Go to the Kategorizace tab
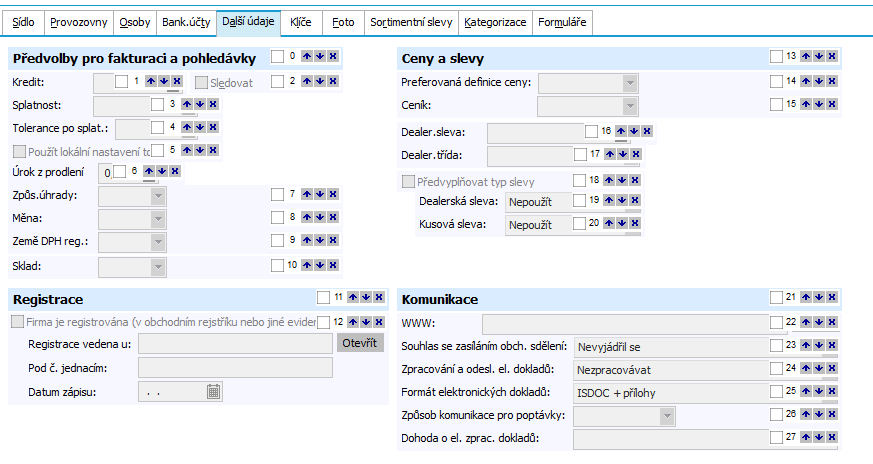873x464 pixels. tap(495, 21)
